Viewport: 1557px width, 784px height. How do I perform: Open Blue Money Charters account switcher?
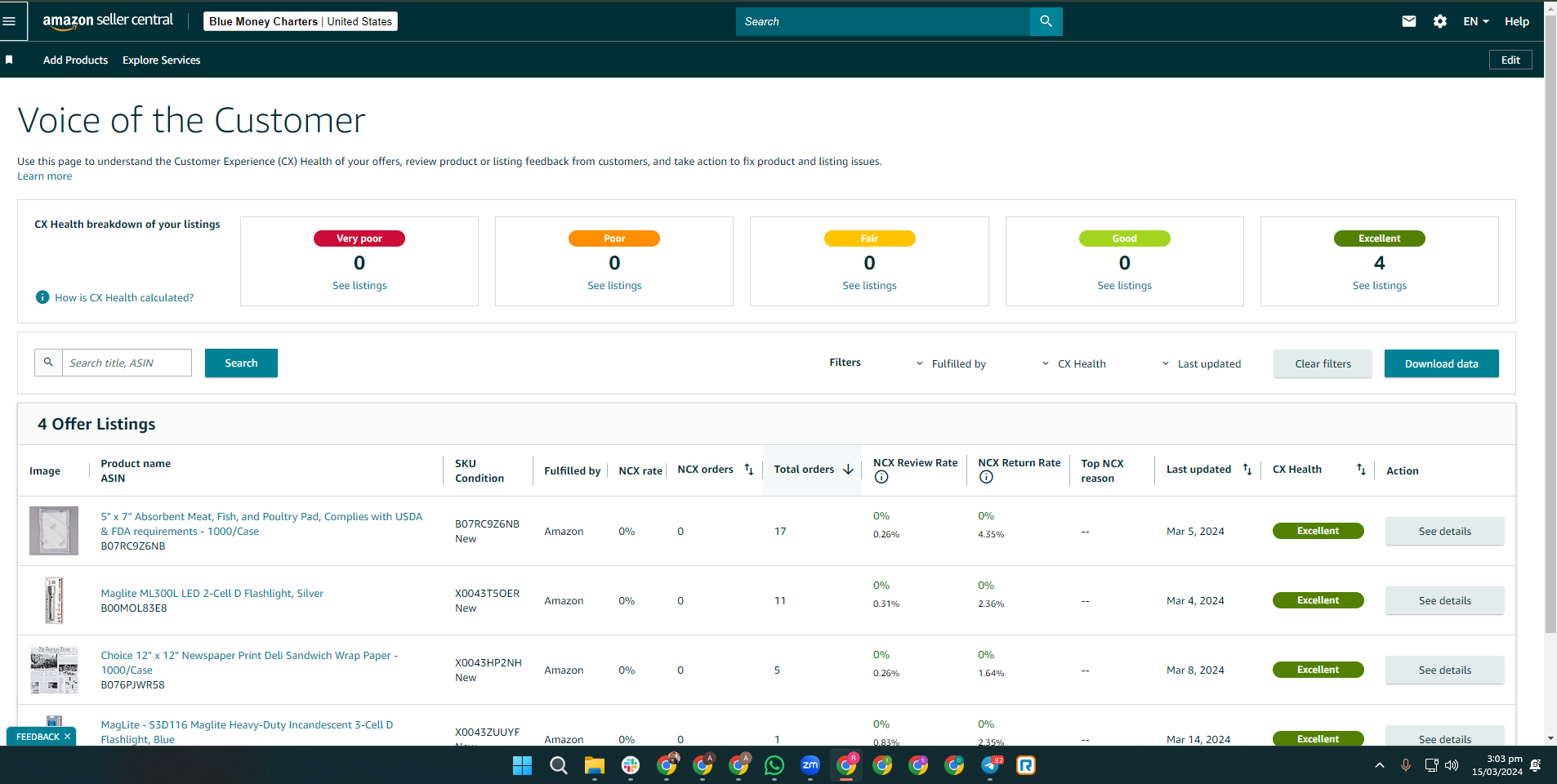301,21
